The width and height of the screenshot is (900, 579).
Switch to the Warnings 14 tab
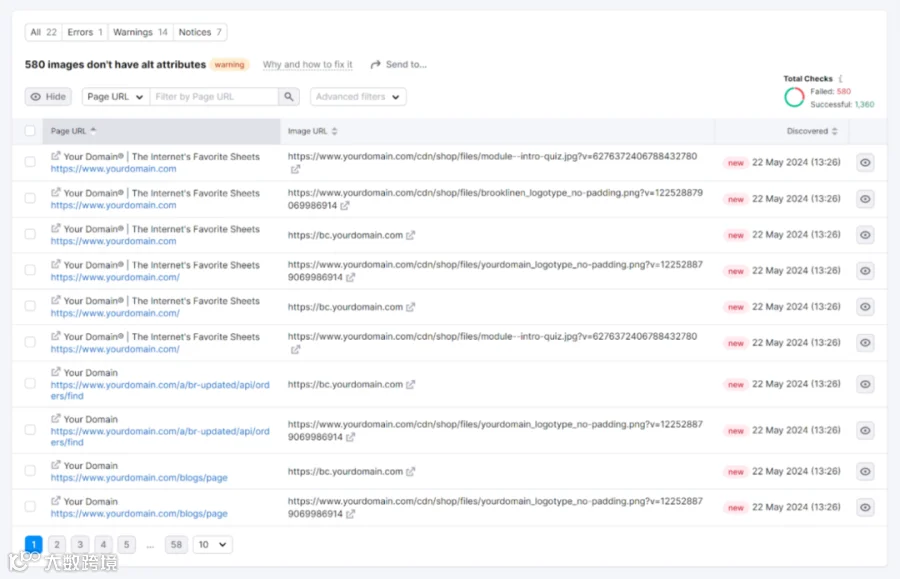[x=140, y=32]
